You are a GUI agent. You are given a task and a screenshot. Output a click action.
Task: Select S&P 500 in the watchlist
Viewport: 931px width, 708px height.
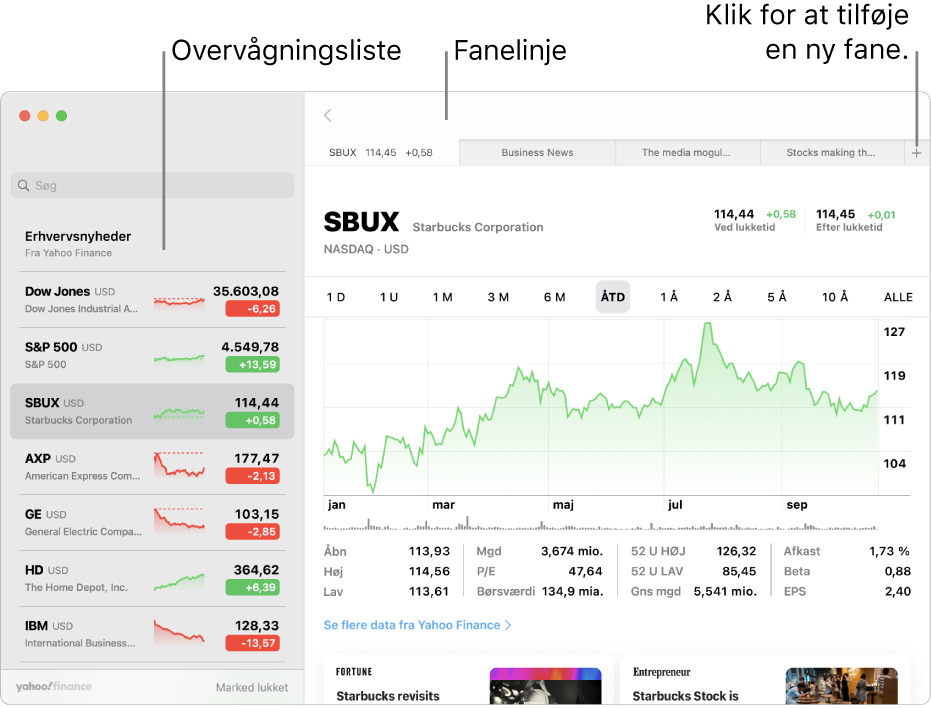150,354
